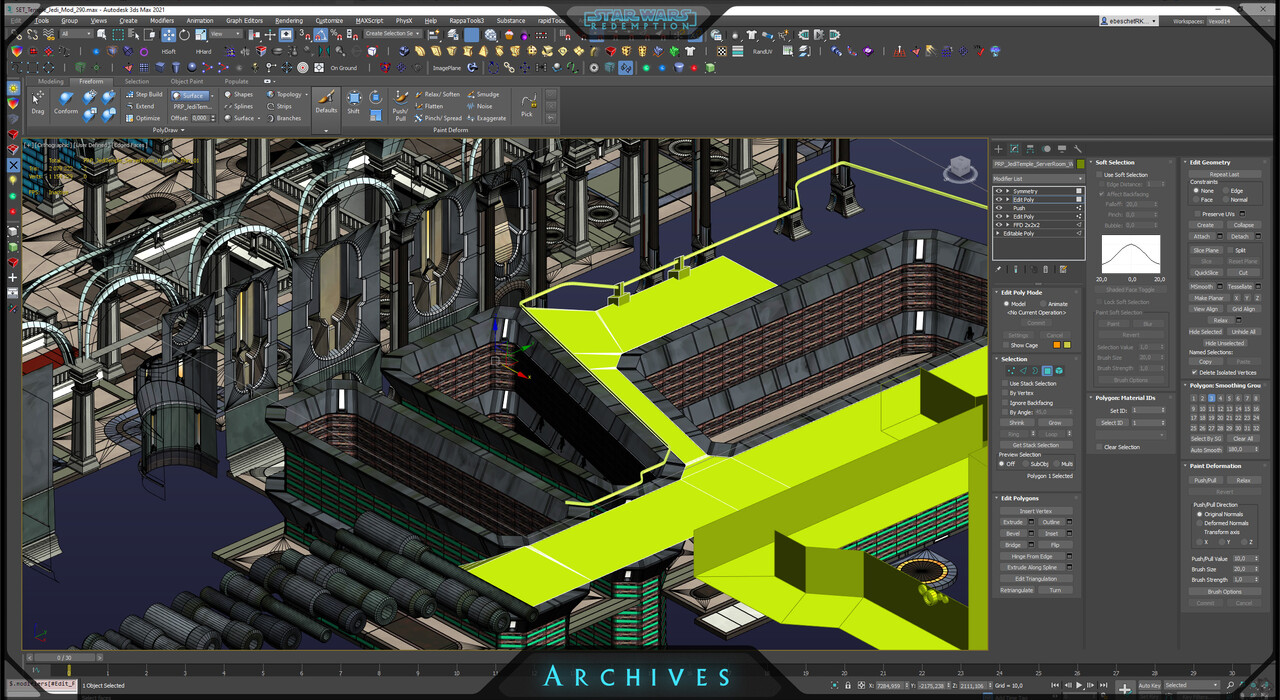
Task: Open the Rendering menu
Action: (x=289, y=20)
